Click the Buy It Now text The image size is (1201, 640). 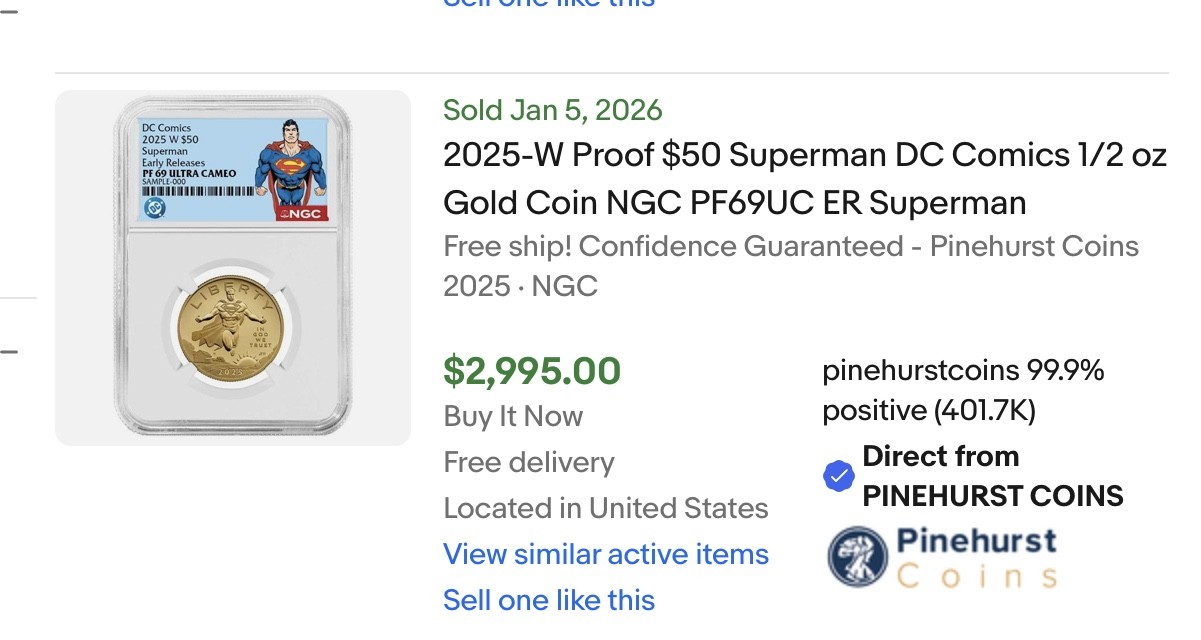[x=513, y=416]
